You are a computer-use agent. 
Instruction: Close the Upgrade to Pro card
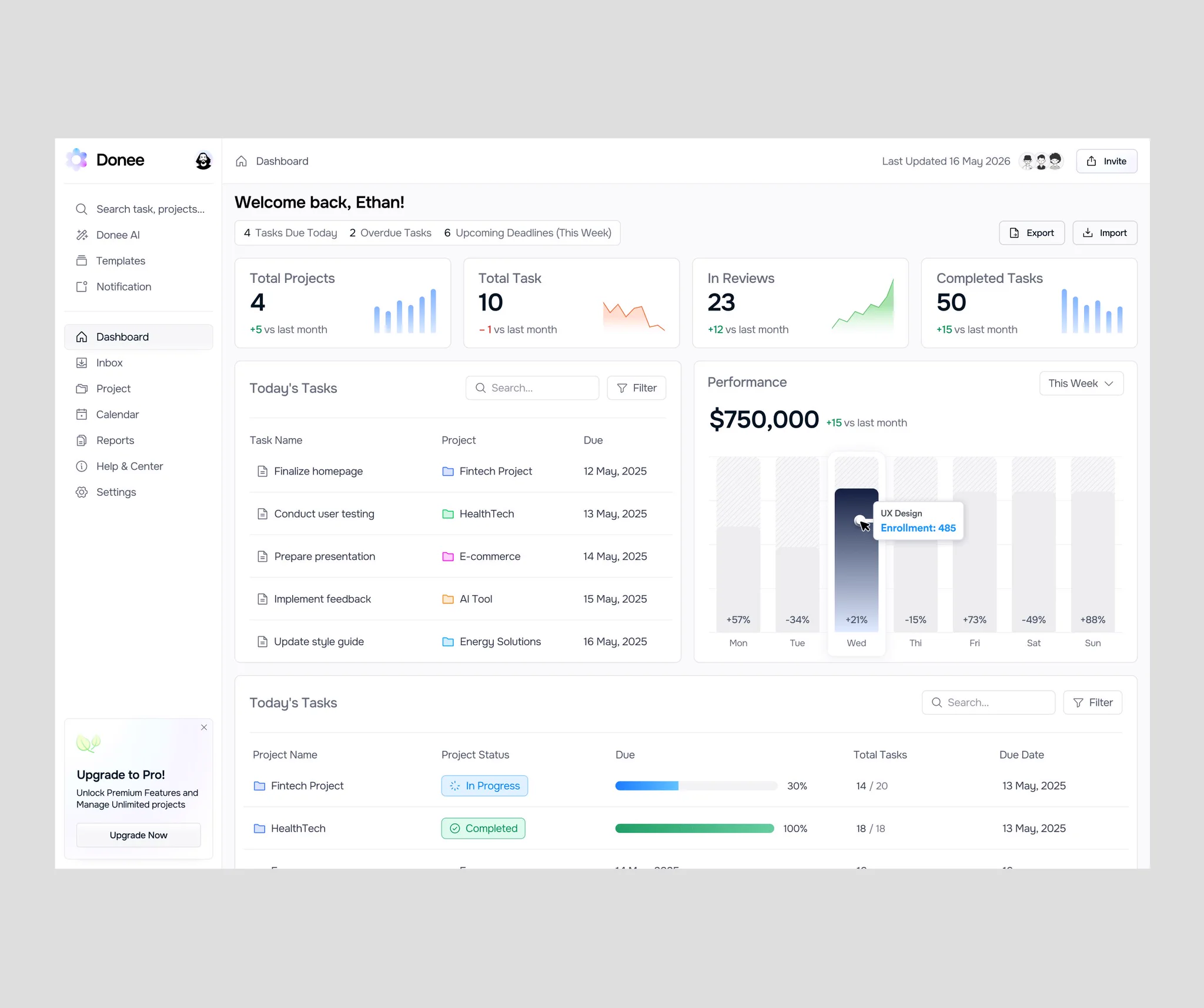(x=204, y=727)
